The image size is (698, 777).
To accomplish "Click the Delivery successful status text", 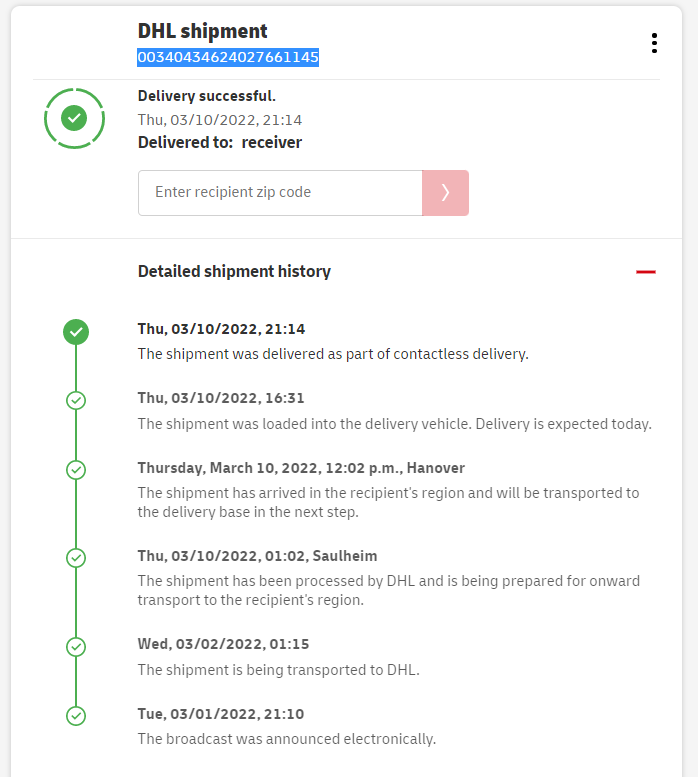I will click(x=206, y=96).
